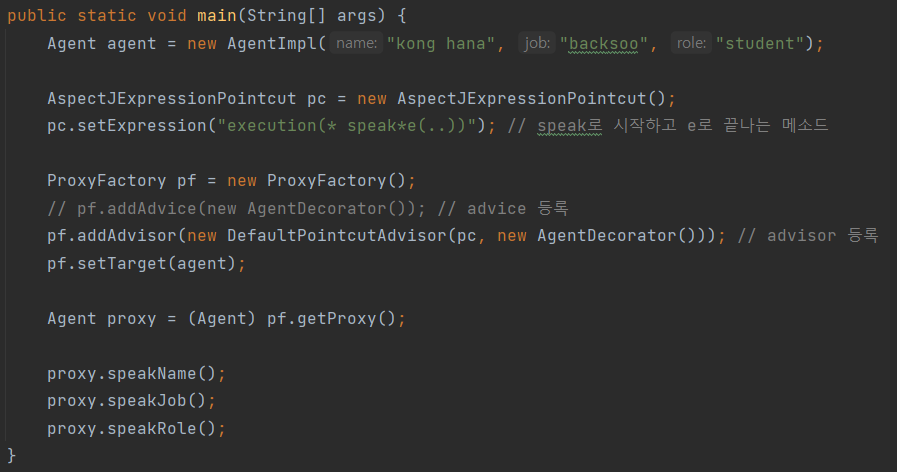The width and height of the screenshot is (897, 472).
Task: Click the 'String[]' parameter type
Action: click(x=287, y=15)
